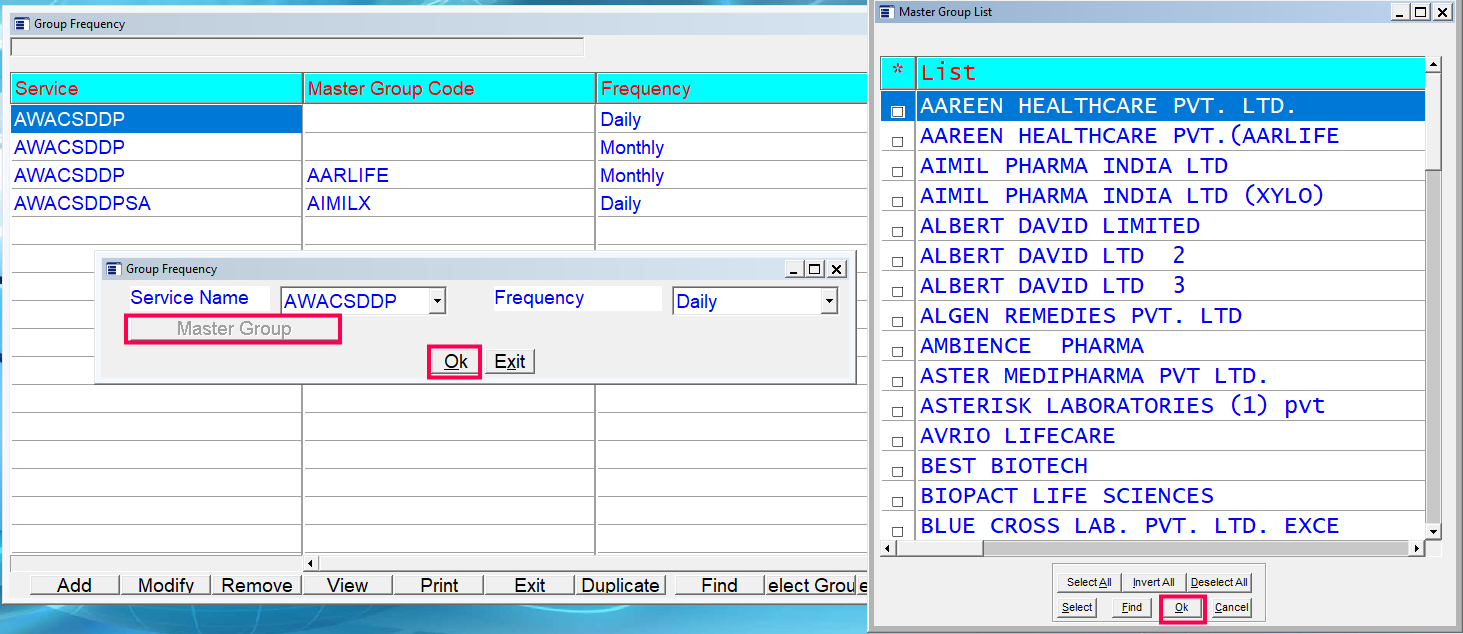Click Find in the Master Group List
This screenshot has height=634, width=1463.
point(1131,607)
